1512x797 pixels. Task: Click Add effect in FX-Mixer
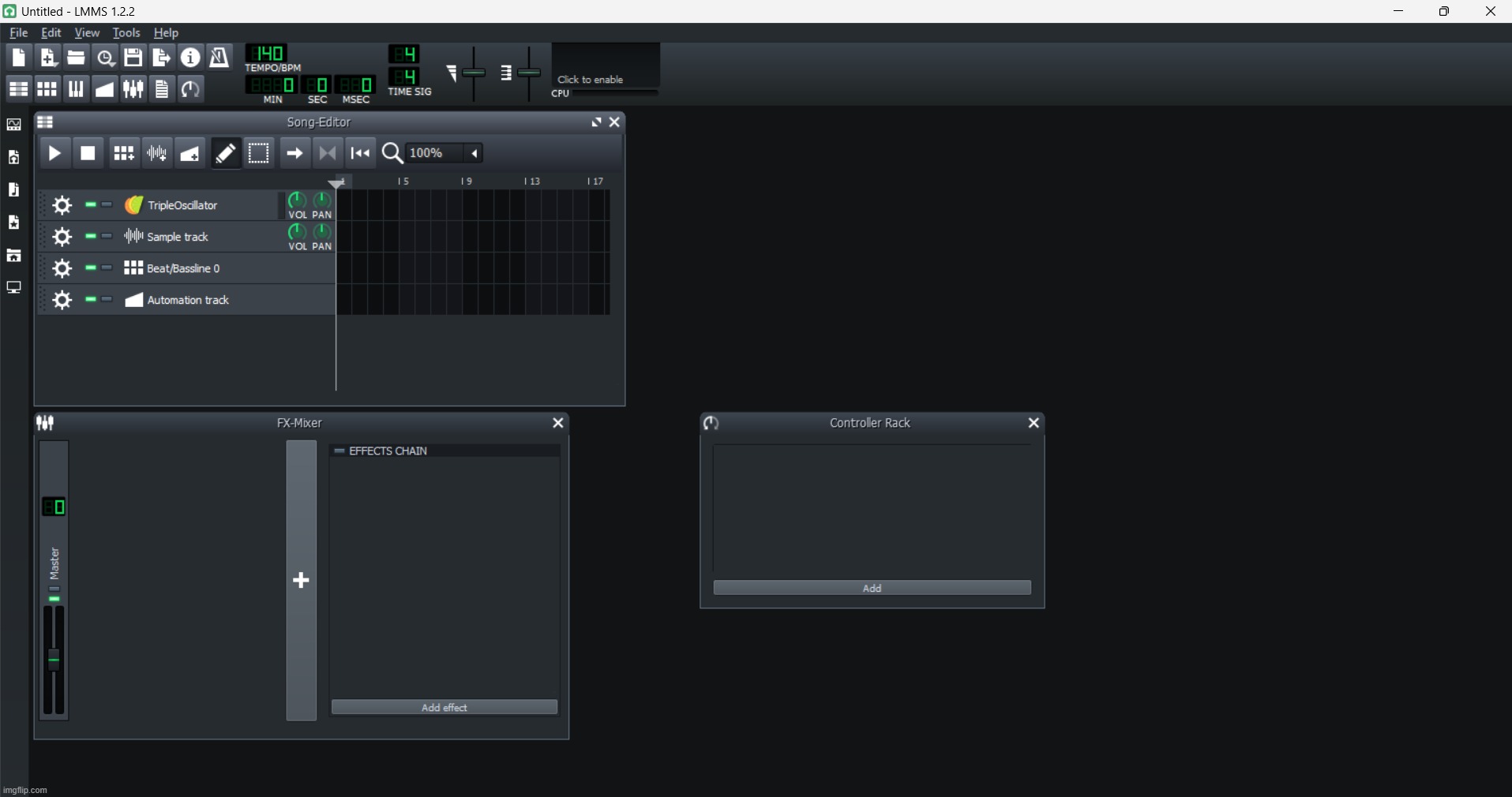pos(445,708)
